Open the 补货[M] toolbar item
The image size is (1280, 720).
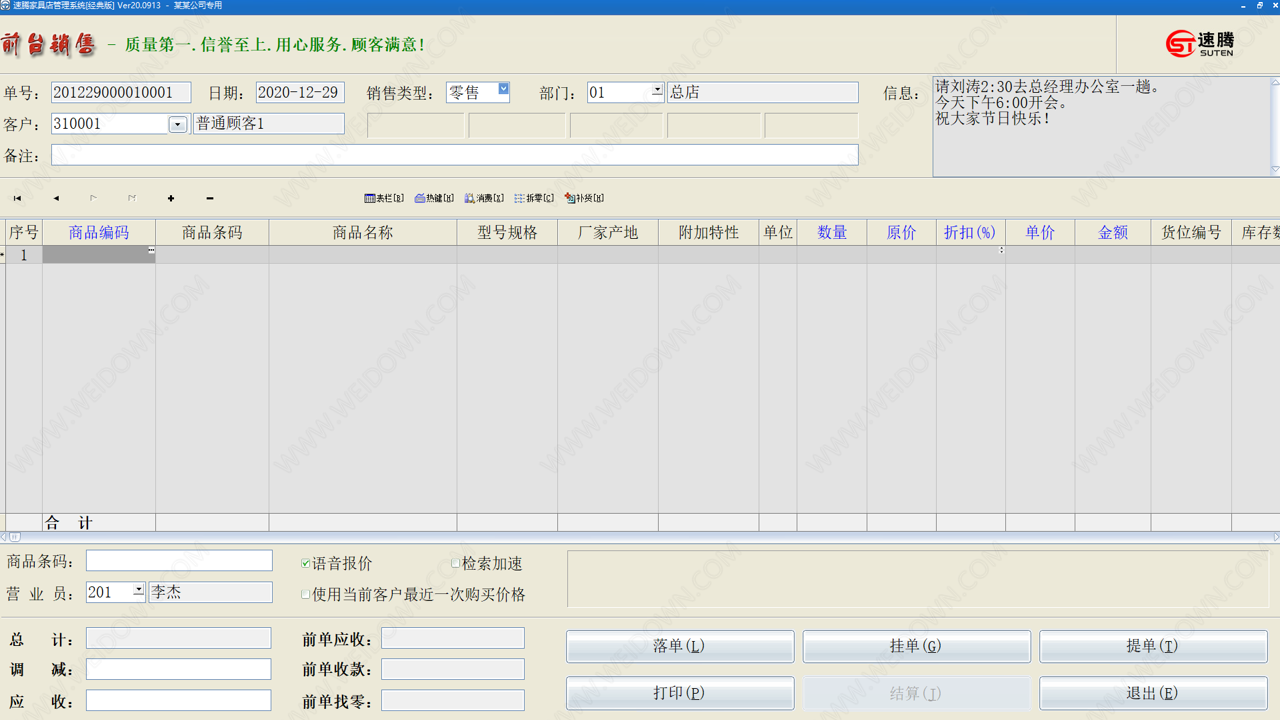[x=584, y=198]
